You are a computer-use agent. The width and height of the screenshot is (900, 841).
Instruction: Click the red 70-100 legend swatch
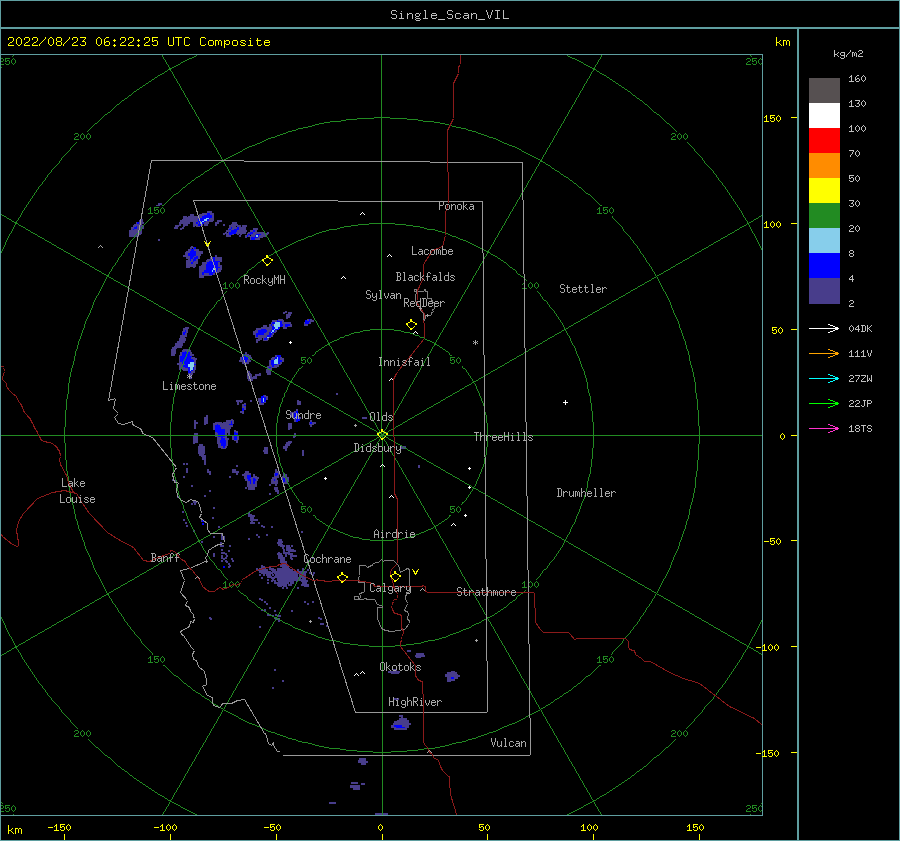click(824, 141)
